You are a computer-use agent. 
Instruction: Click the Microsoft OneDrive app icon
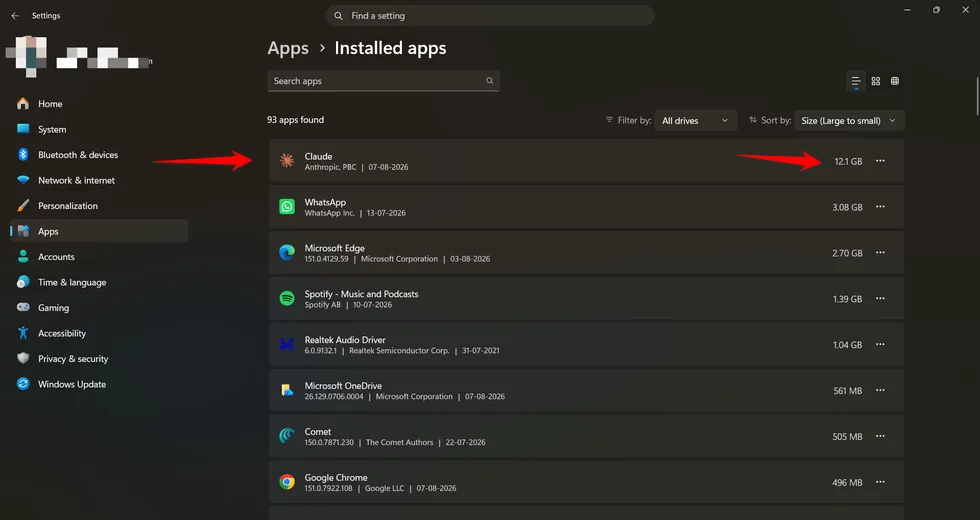click(287, 391)
